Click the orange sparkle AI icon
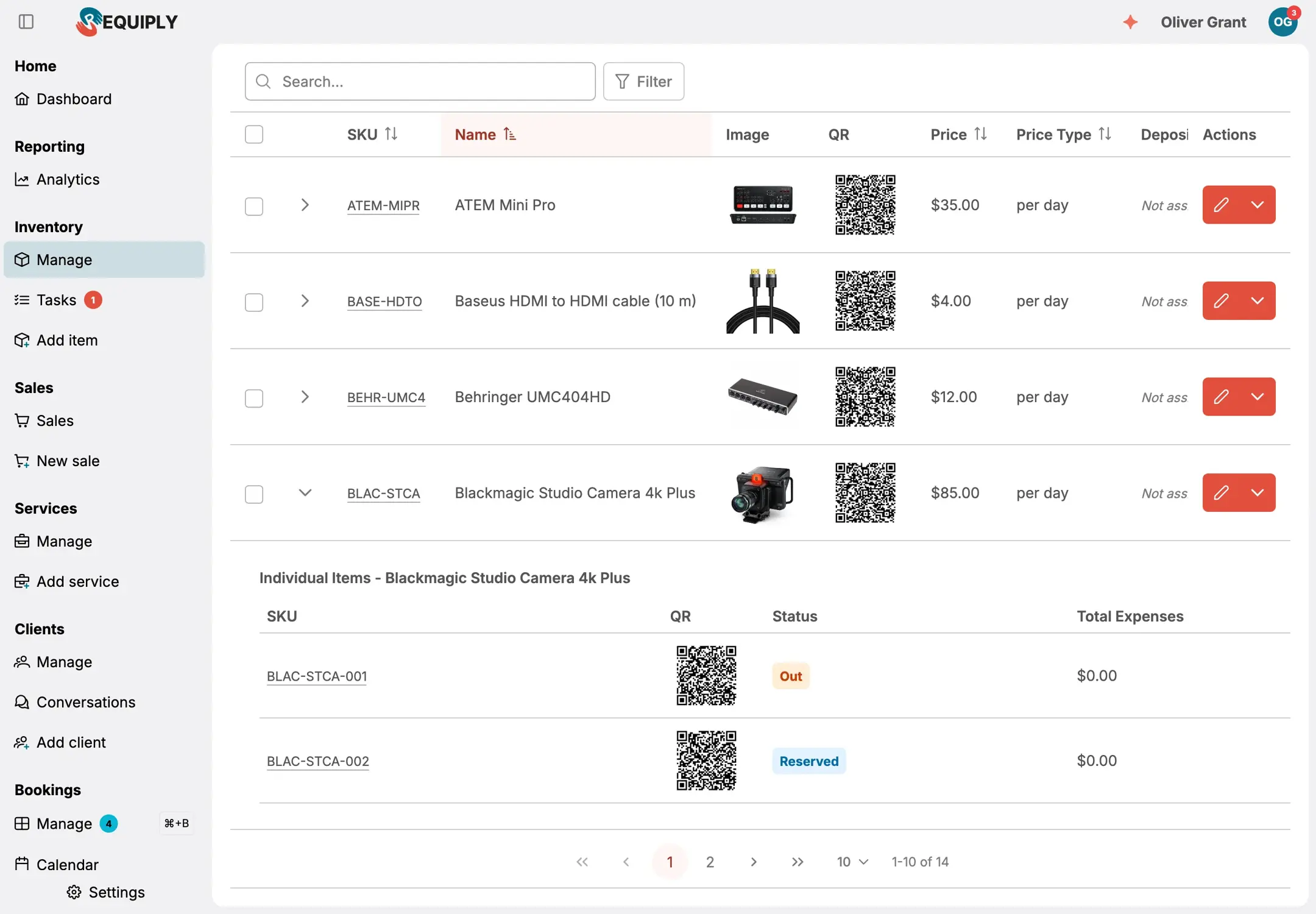This screenshot has width=1316, height=914. 1130,22
